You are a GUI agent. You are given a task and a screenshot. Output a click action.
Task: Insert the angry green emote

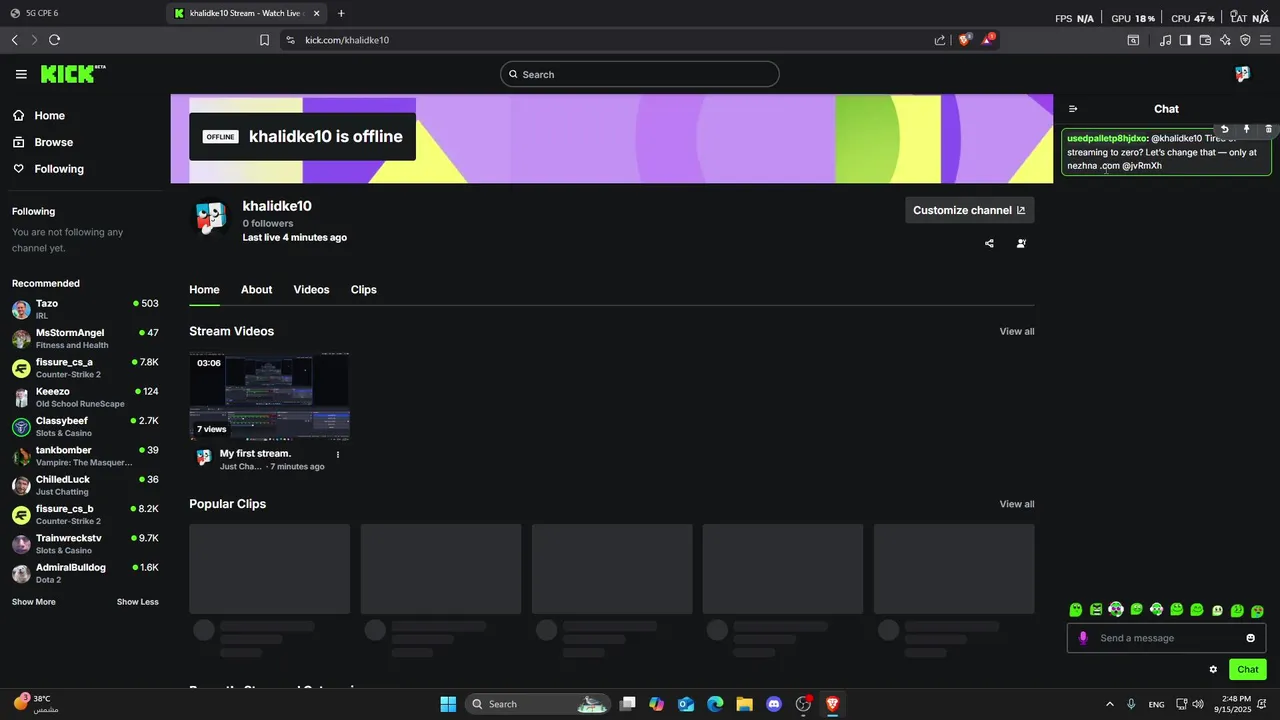point(1096,610)
